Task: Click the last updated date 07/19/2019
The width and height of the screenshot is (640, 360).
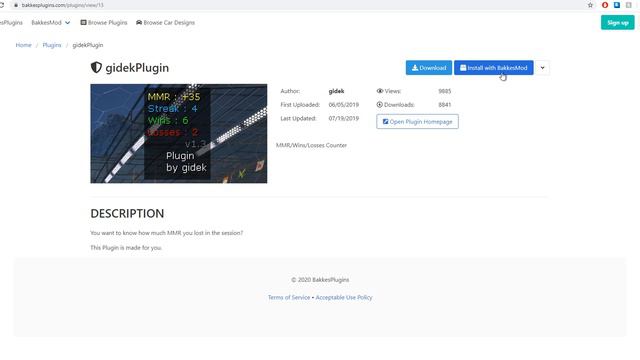Action: (344, 118)
